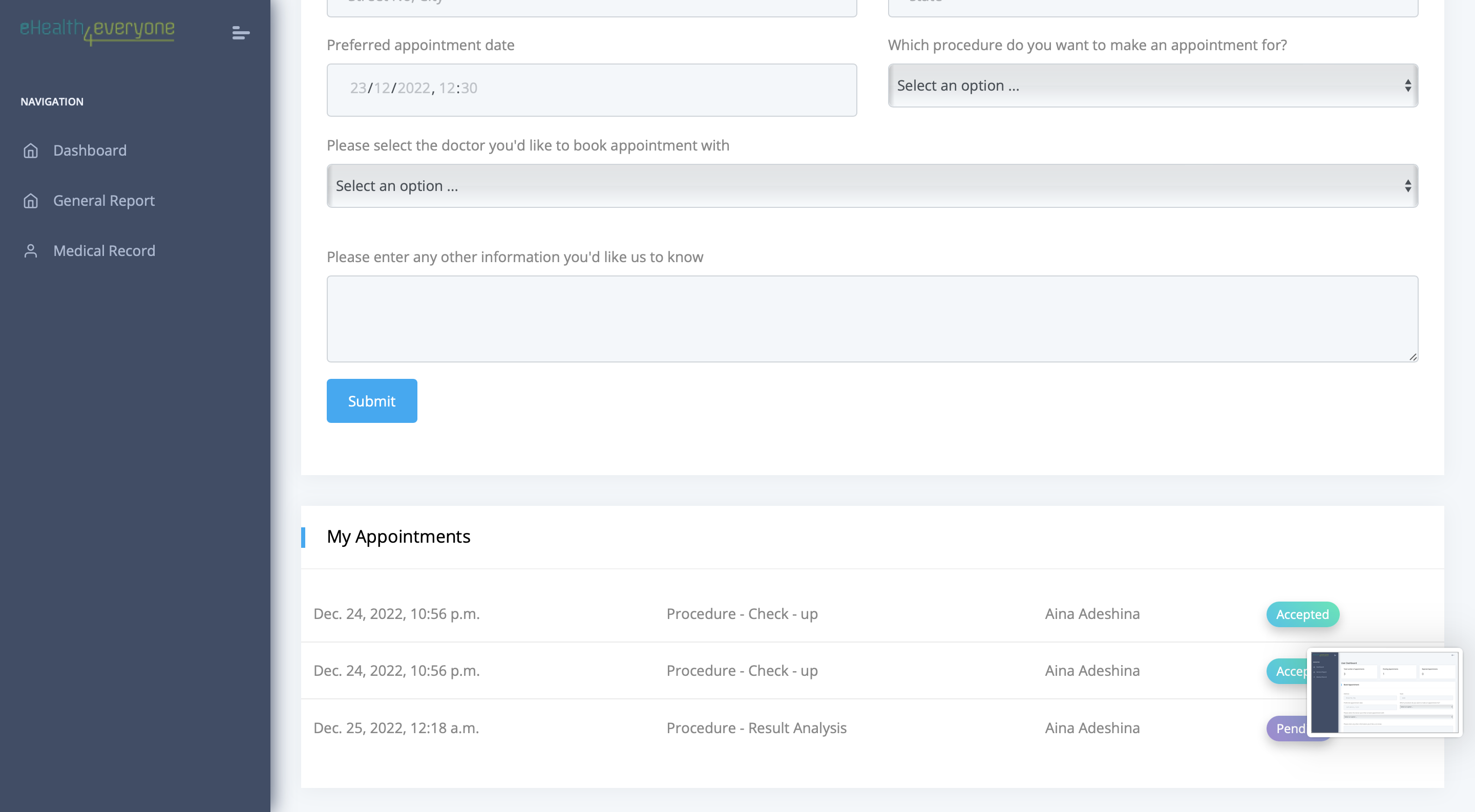This screenshot has width=1475, height=812.
Task: Click the hamburger menu icon to collapse sidebar
Action: click(240, 34)
